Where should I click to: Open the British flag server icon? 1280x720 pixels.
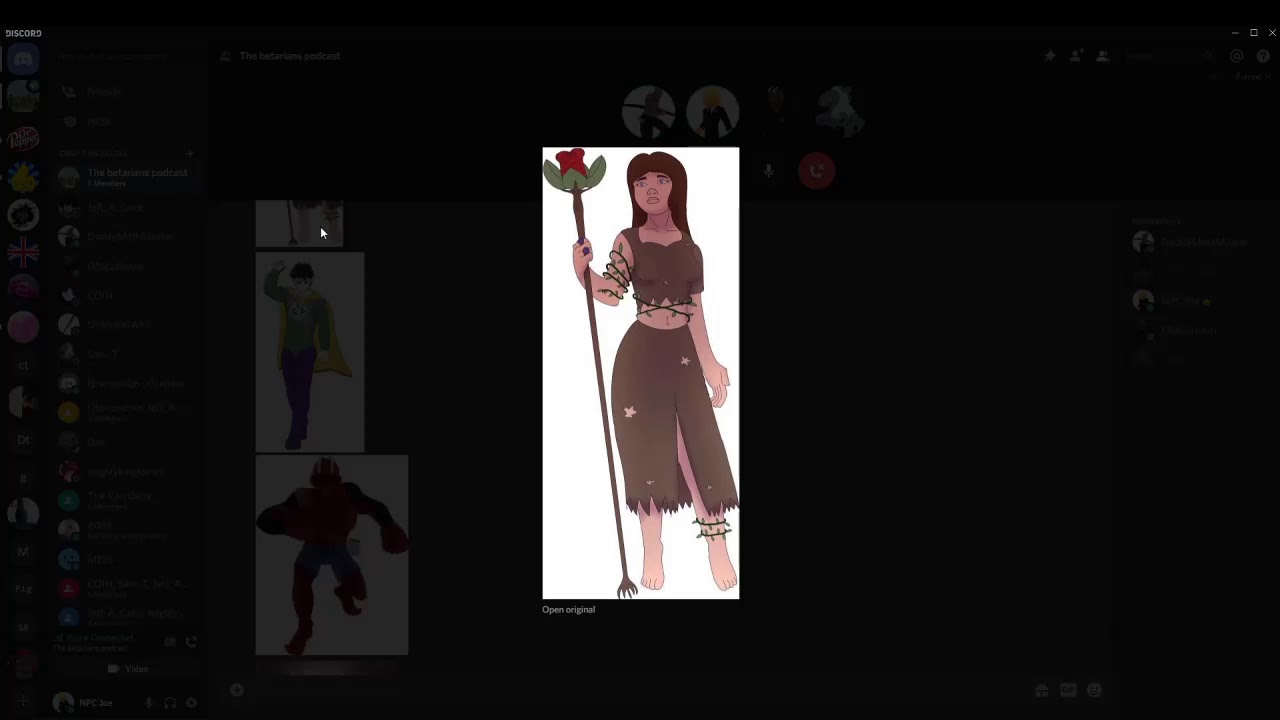pos(23,252)
